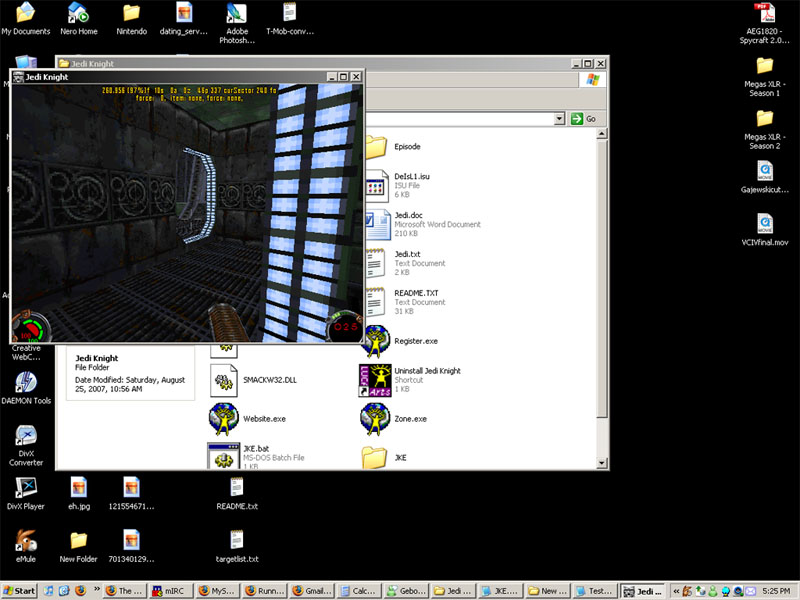Switch to the JKE taskbar button
Image resolution: width=800 pixels, height=600 pixels.
click(x=501, y=591)
